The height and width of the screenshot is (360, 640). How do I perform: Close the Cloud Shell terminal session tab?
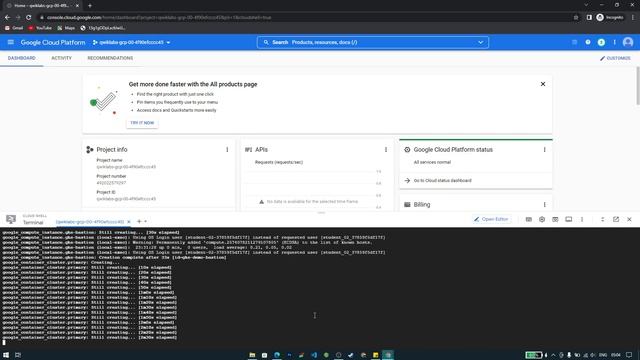129,222
